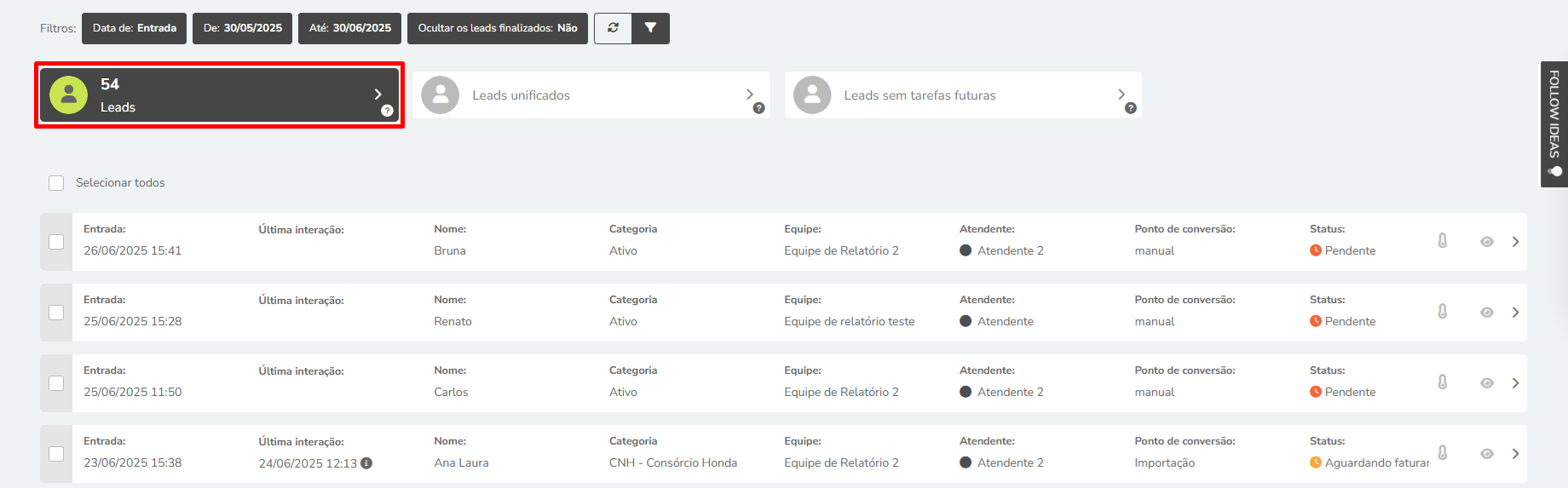Viewport: 1568px width, 488px height.
Task: Toggle the eye icon in Carlos's row
Action: pos(1487,383)
